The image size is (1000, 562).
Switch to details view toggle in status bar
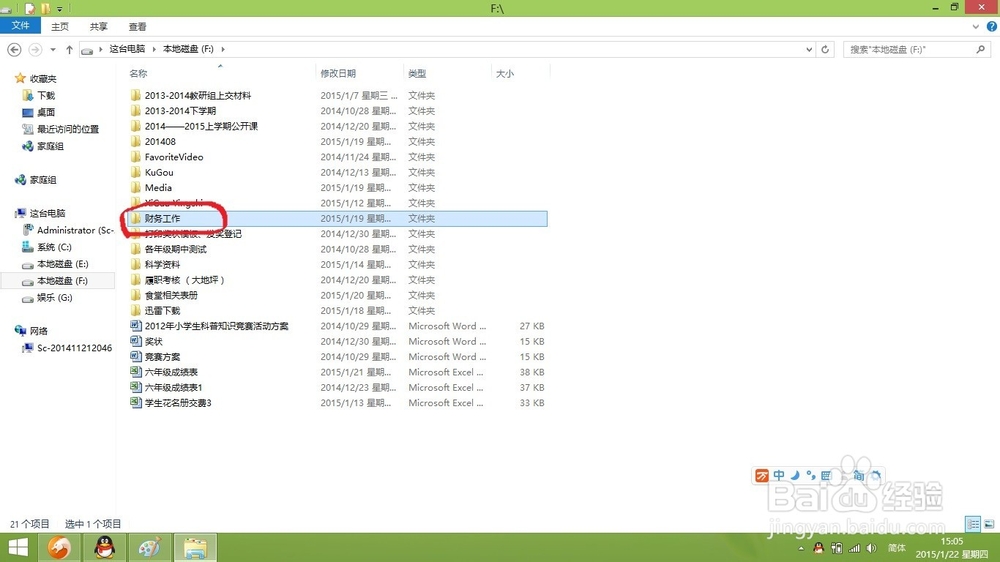click(x=973, y=524)
